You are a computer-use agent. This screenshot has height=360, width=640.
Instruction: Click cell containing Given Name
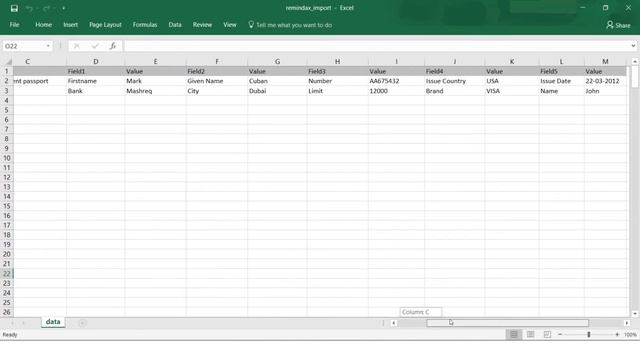[x=217, y=81]
